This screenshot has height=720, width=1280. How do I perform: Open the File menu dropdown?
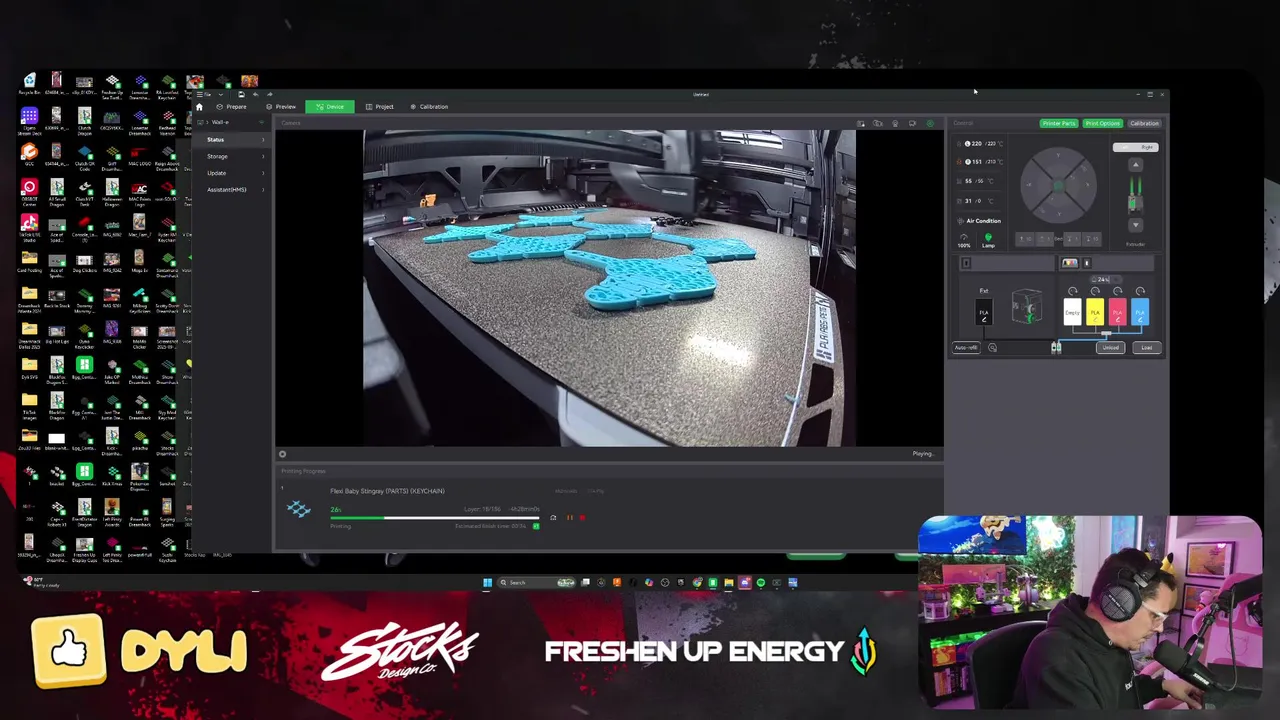(x=204, y=94)
